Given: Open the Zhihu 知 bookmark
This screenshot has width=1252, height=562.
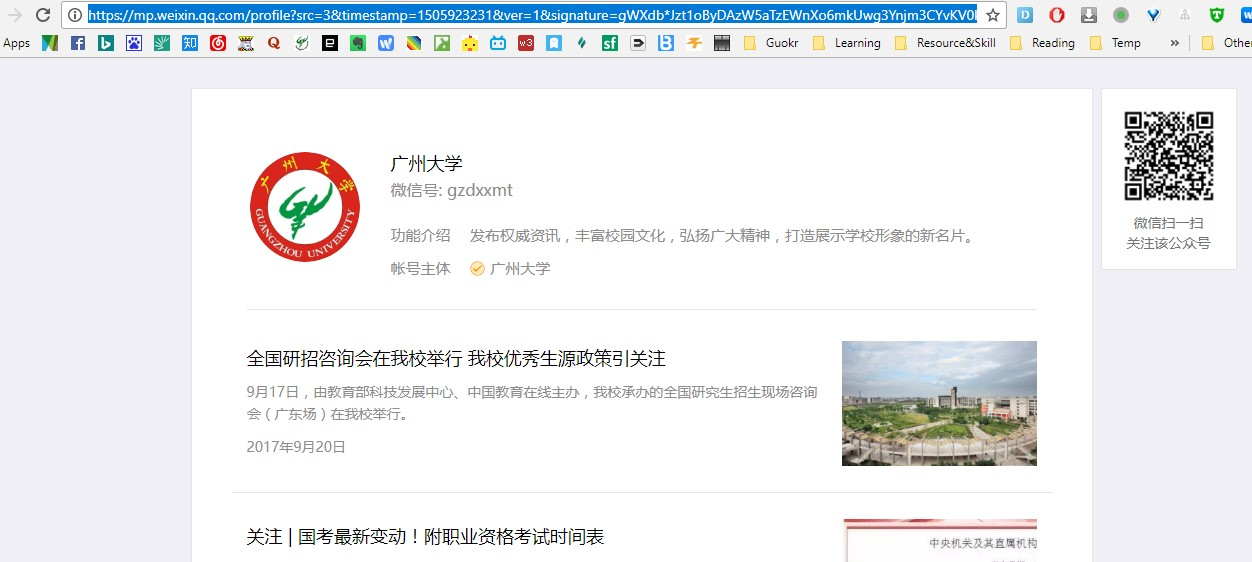Looking at the screenshot, I should (190, 43).
